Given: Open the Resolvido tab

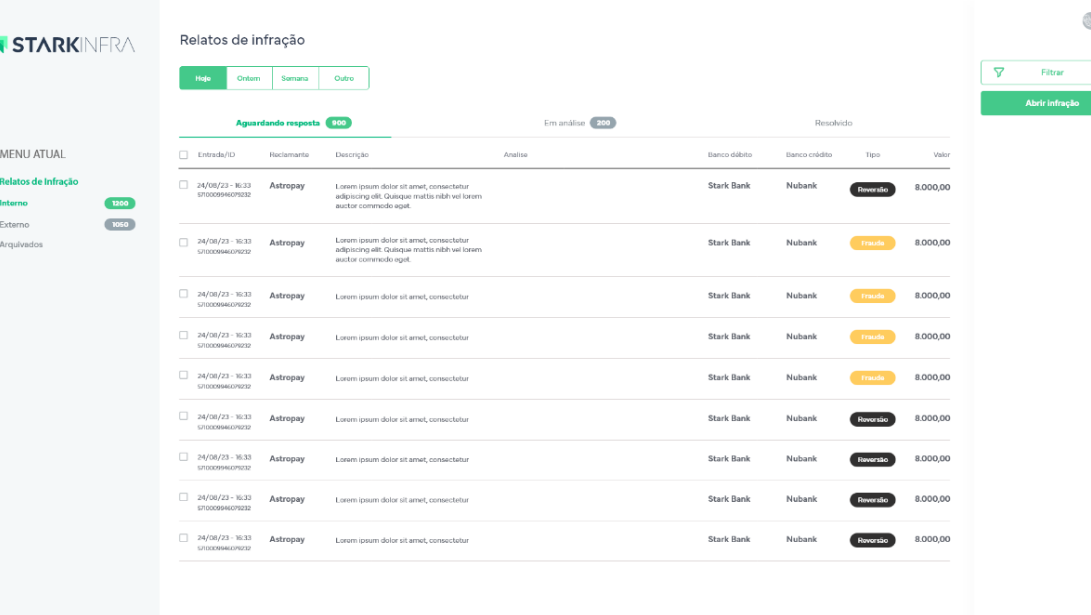Looking at the screenshot, I should point(833,123).
